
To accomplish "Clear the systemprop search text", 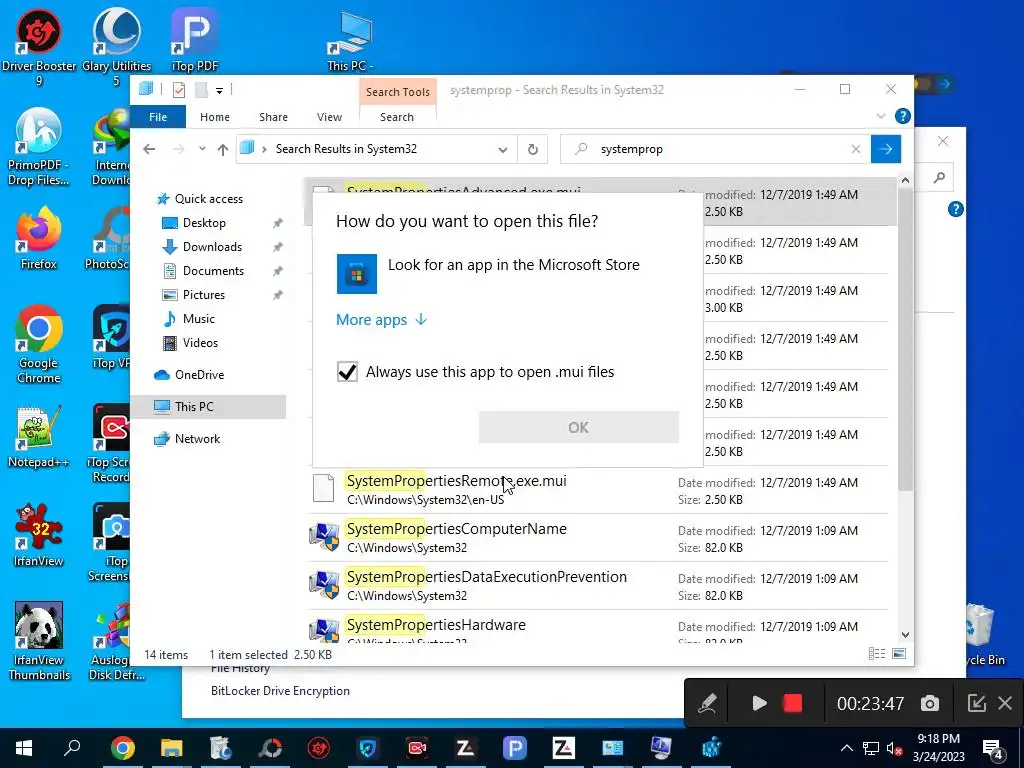I will [x=856, y=149].
